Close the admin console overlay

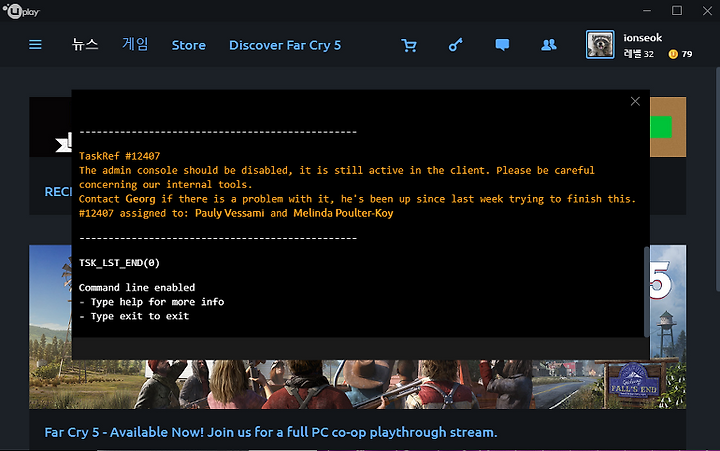(x=635, y=101)
